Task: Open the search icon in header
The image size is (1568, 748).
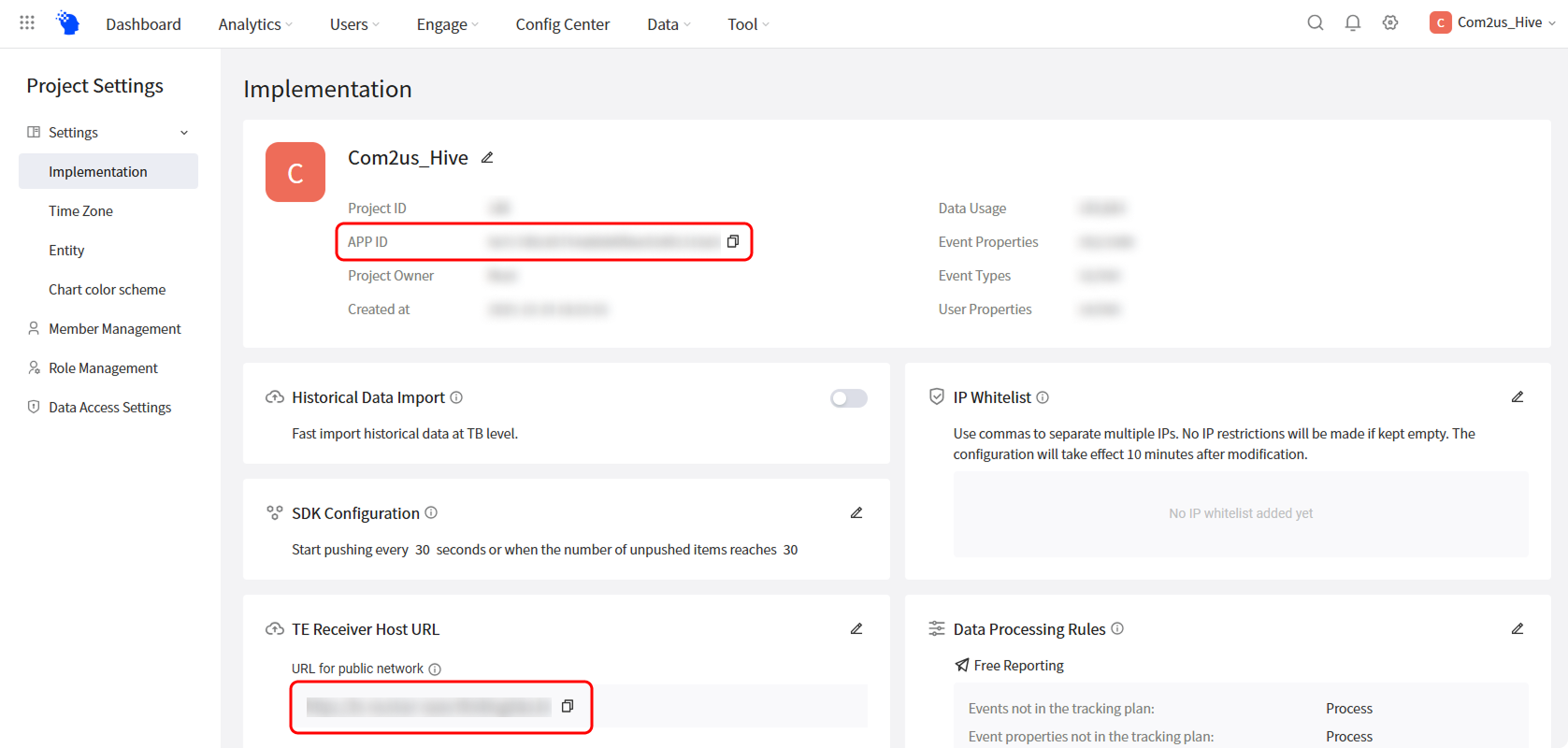Action: [x=1315, y=23]
